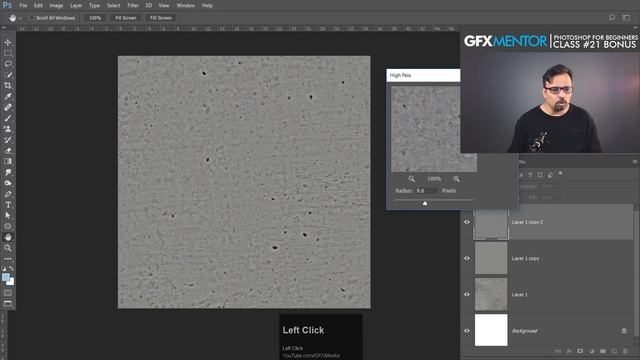Click zoom-out magnifier in High Pass dialog
This screenshot has width=640, height=360.
(411, 179)
